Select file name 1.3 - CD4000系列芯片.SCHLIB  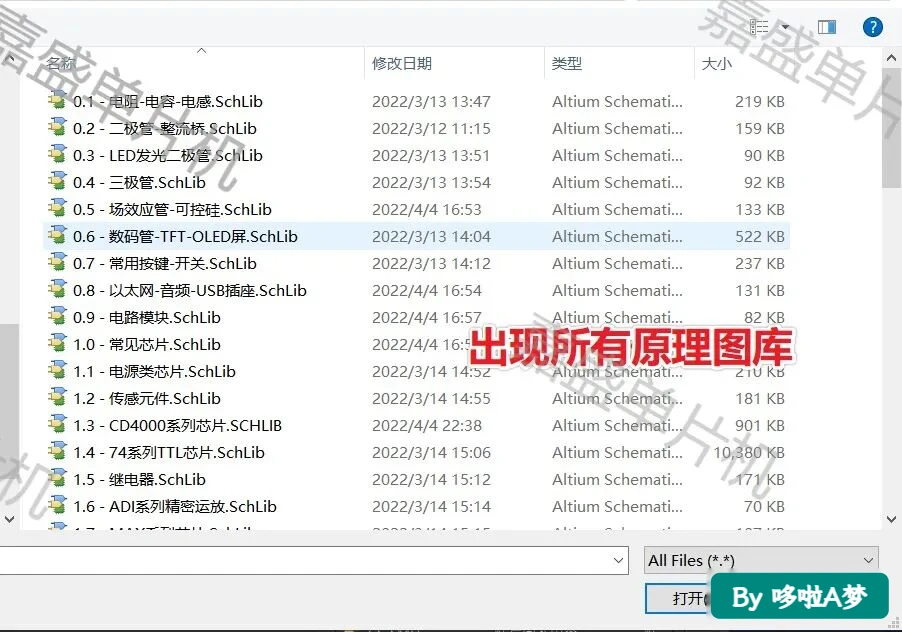point(177,426)
